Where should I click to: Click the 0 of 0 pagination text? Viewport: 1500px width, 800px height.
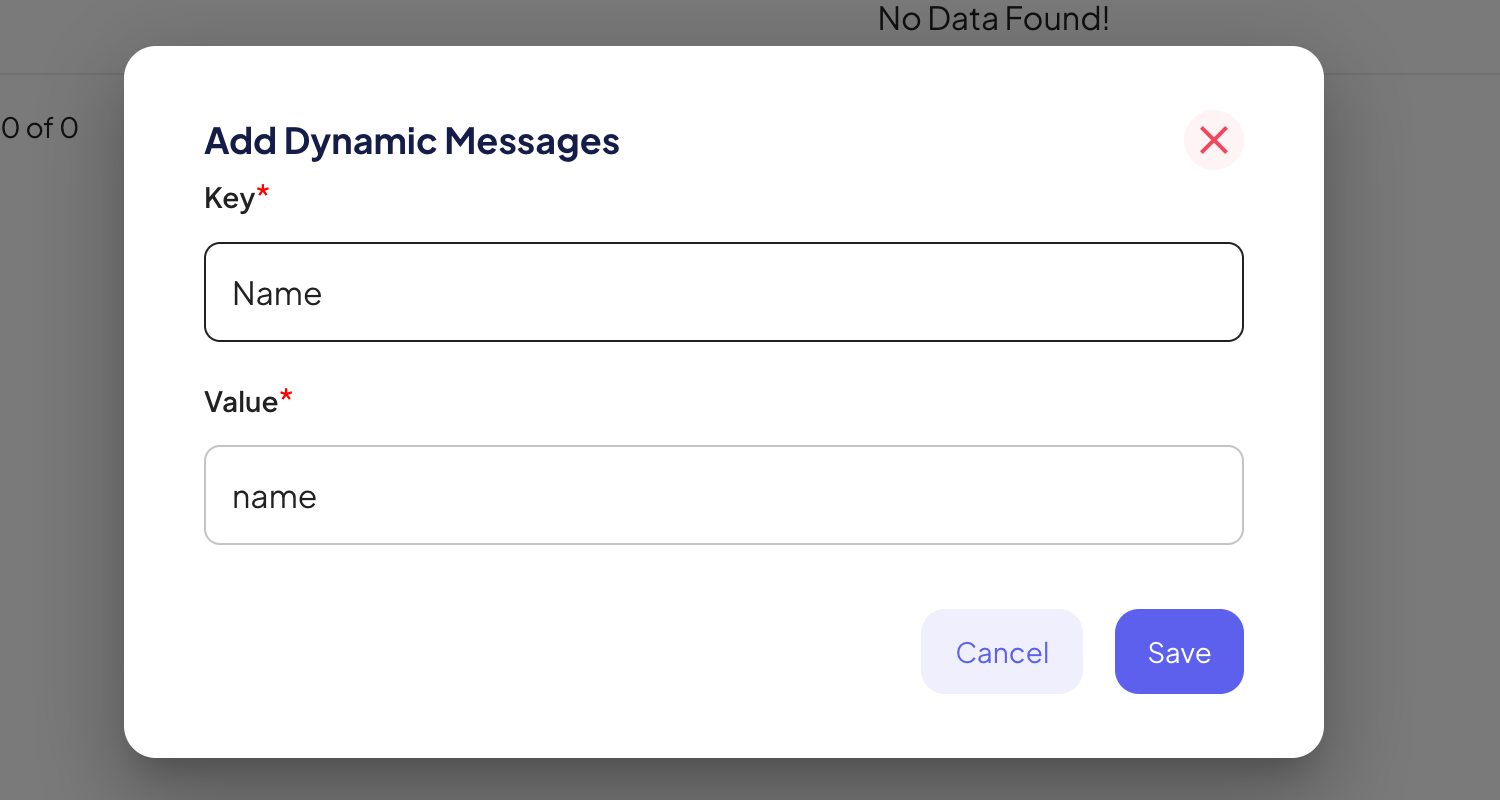tap(40, 128)
